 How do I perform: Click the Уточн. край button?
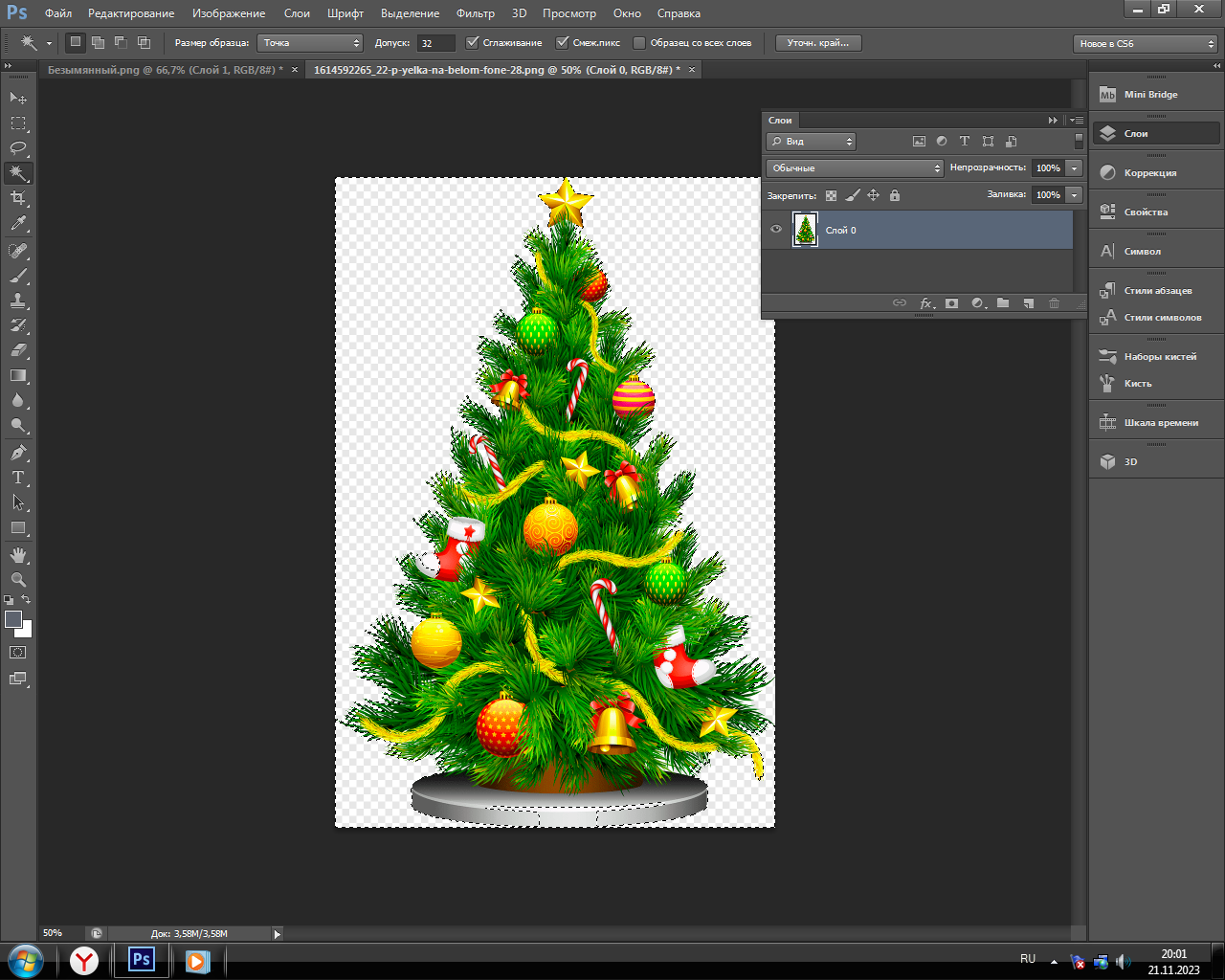click(x=817, y=43)
